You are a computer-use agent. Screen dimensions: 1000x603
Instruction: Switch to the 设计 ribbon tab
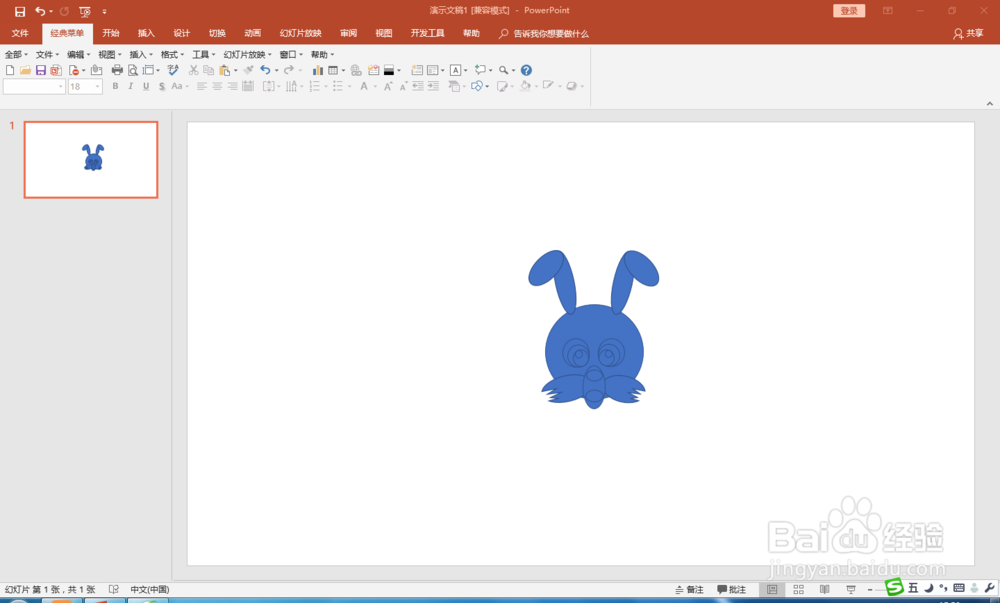[x=182, y=33]
